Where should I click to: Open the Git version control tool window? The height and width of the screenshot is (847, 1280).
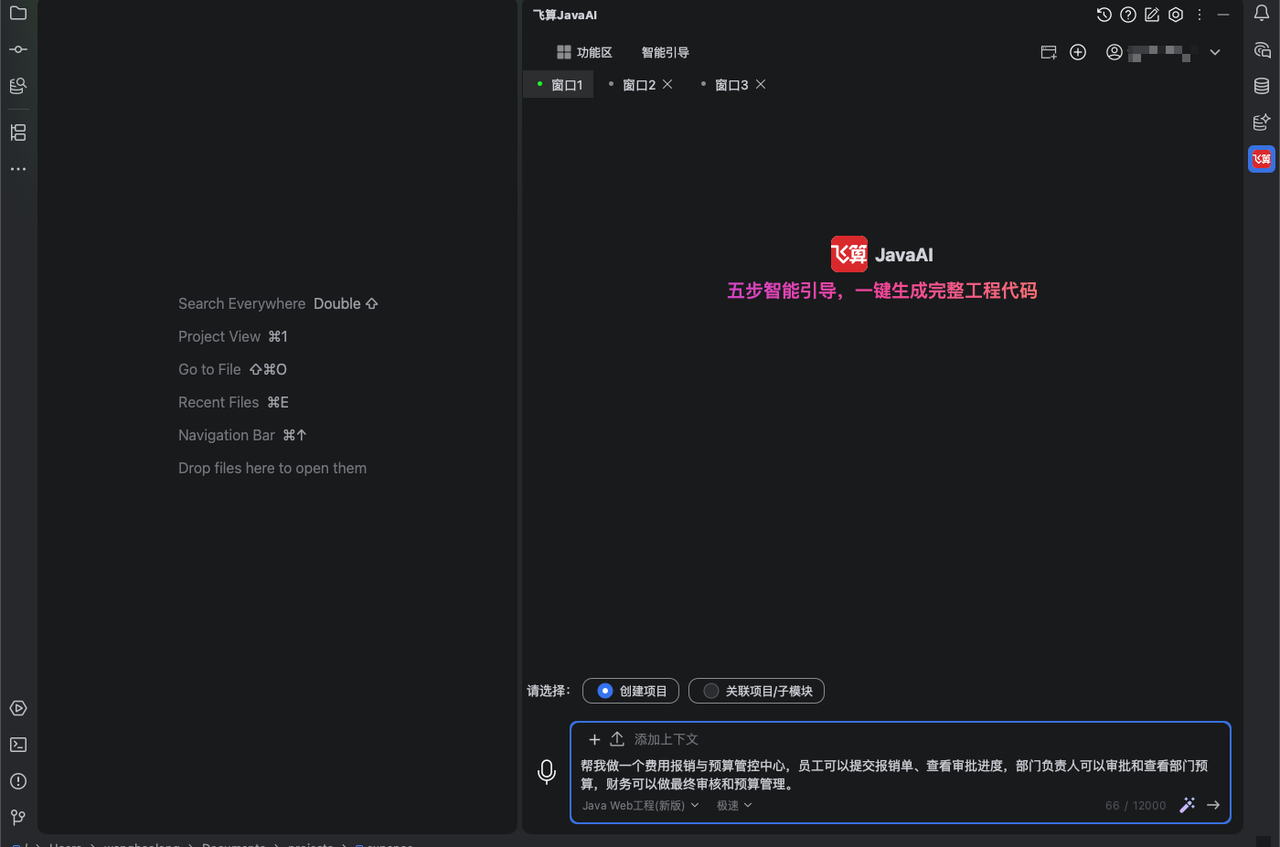tap(18, 817)
